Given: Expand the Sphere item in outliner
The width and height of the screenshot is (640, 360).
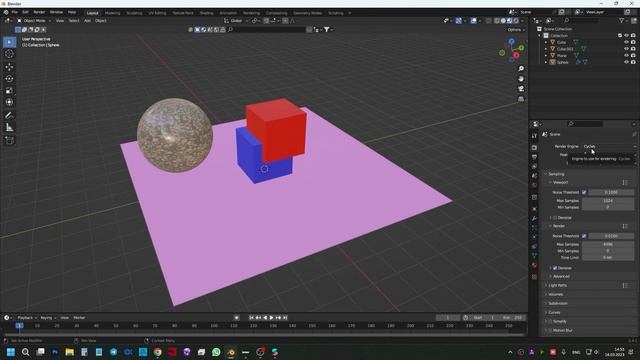Looking at the screenshot, I should coord(546,62).
